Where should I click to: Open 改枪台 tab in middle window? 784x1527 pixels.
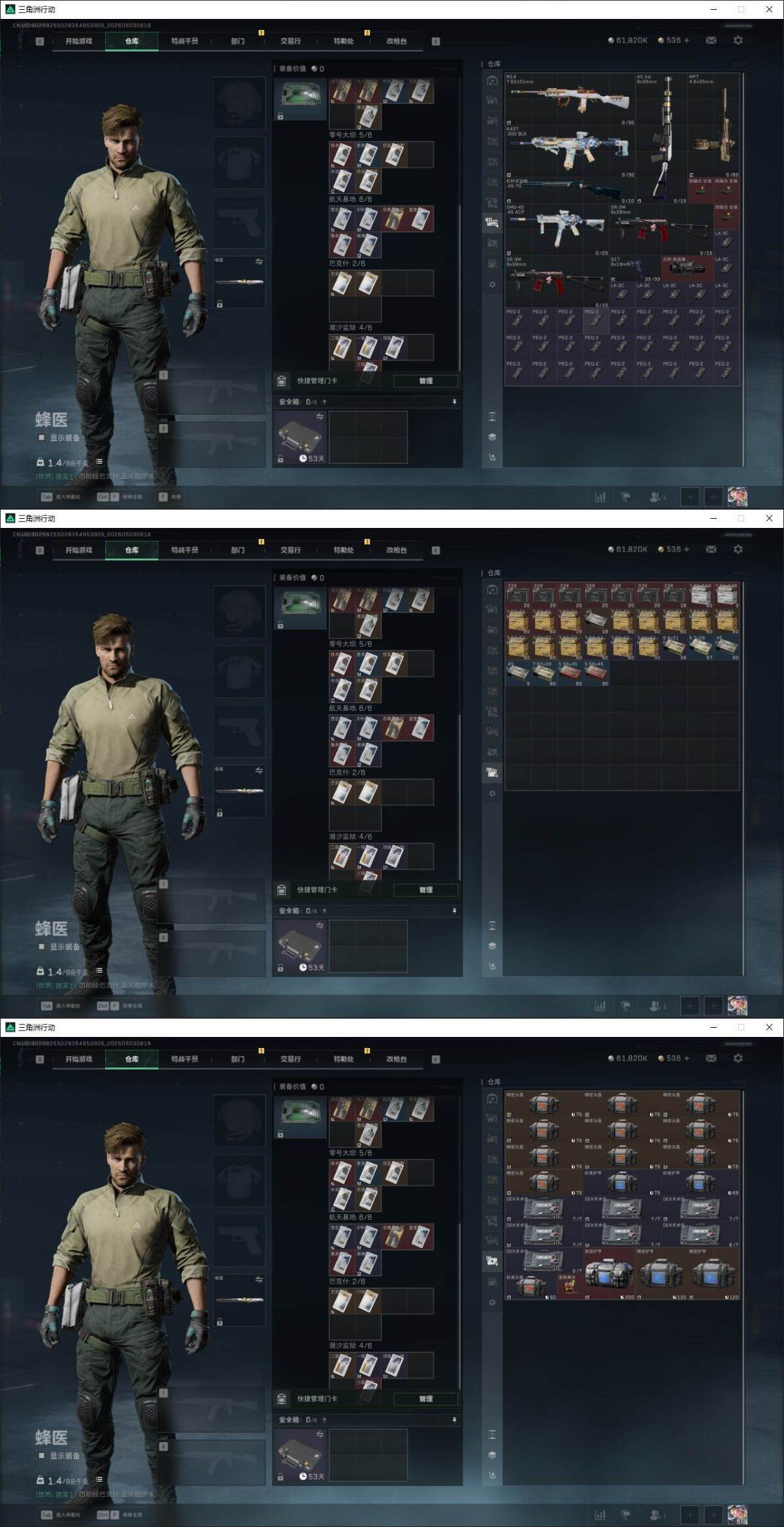click(x=397, y=550)
